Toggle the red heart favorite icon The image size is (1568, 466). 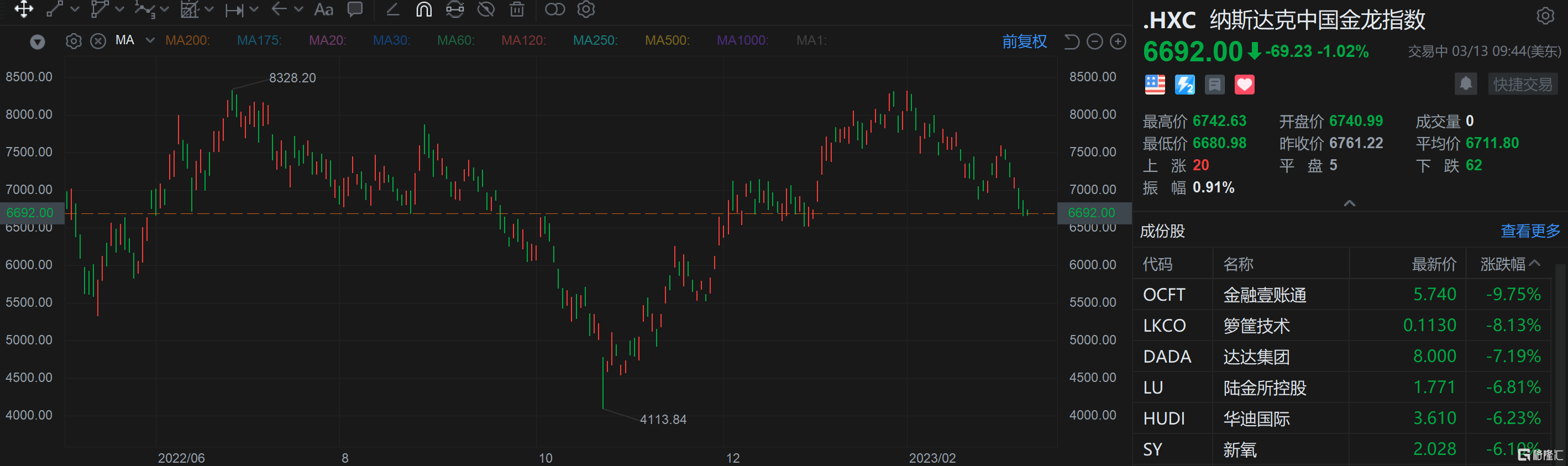pyautogui.click(x=1244, y=85)
